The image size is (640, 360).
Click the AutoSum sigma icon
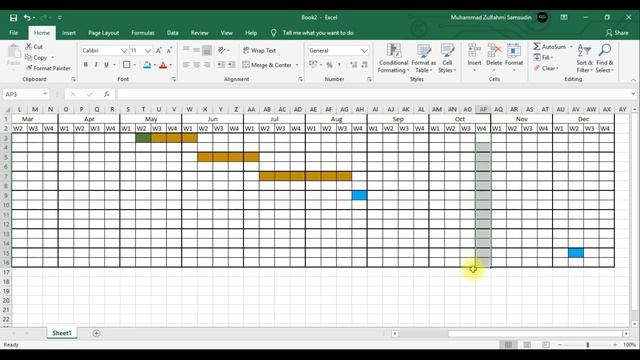(537, 47)
